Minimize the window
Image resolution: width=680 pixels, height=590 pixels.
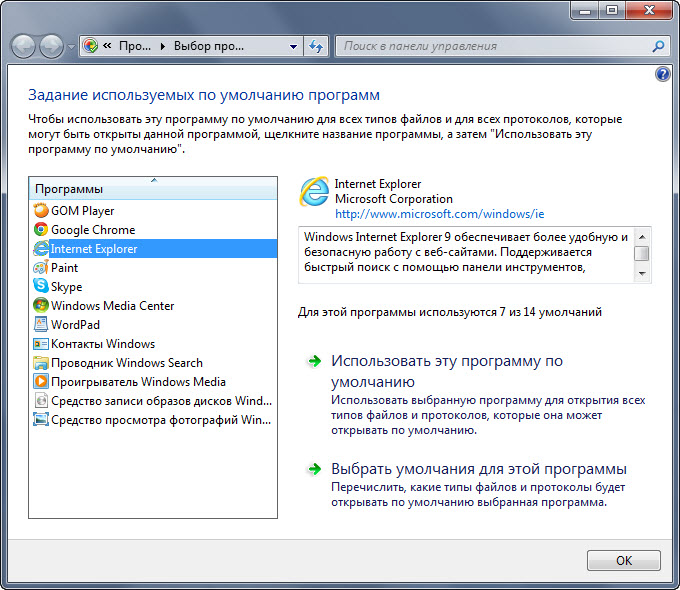pyautogui.click(x=585, y=10)
